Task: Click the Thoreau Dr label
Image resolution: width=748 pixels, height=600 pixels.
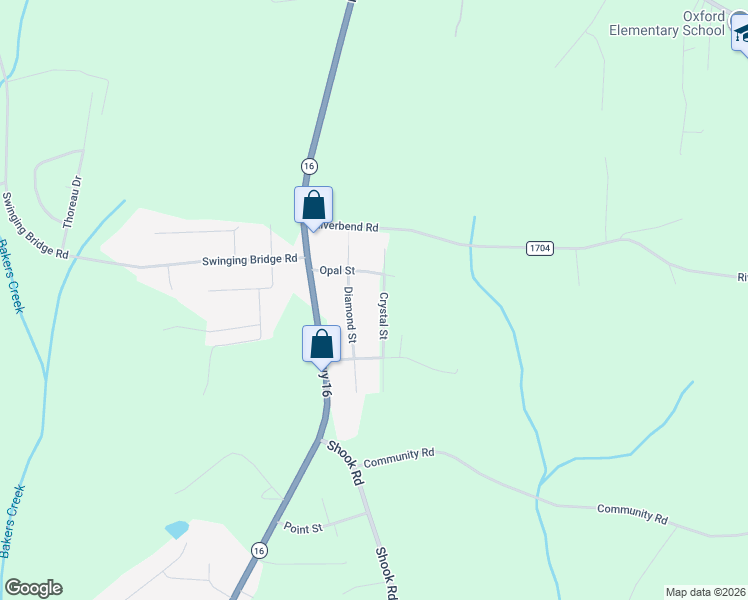Action: tap(73, 202)
